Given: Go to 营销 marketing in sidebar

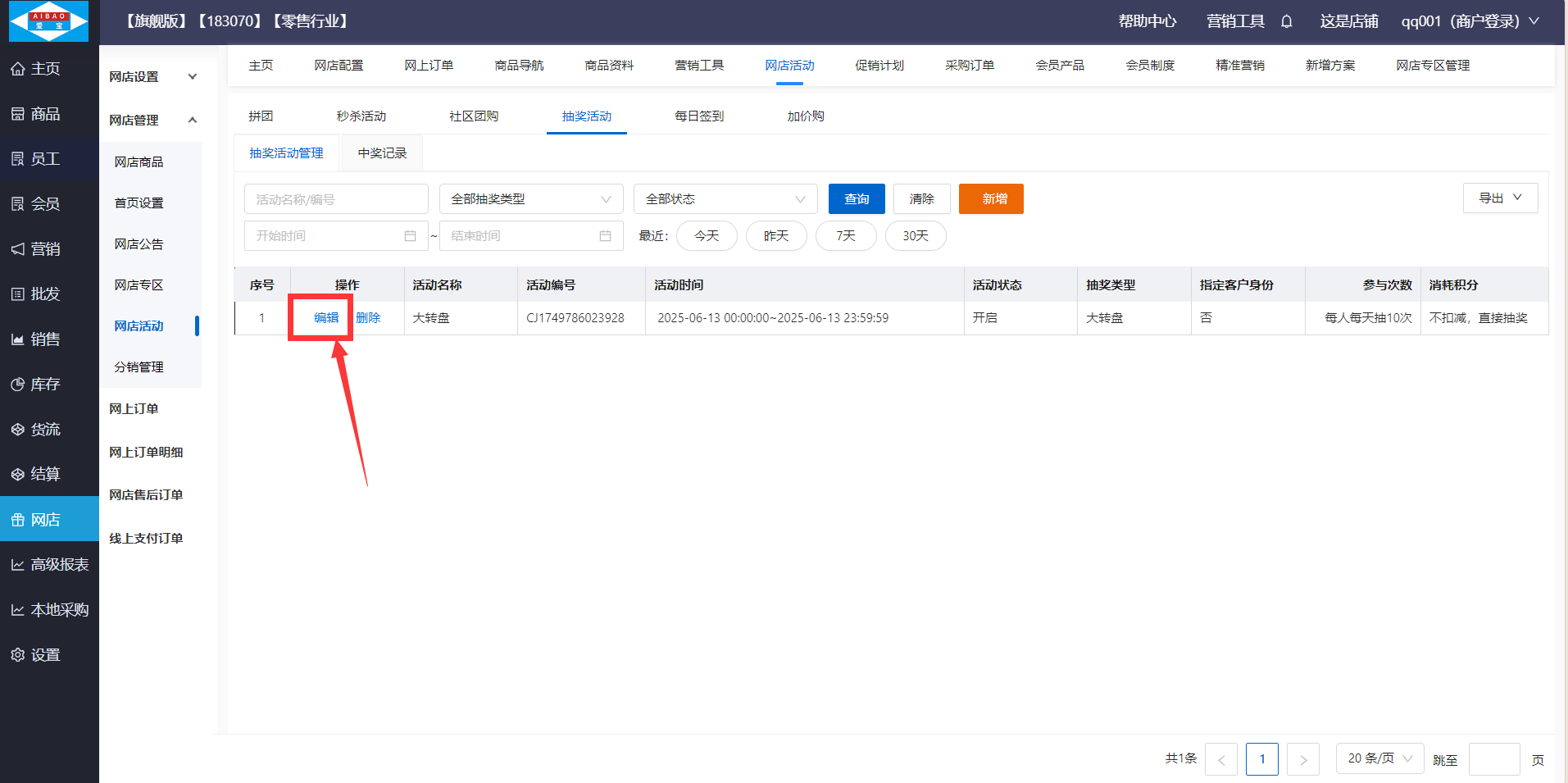Looking at the screenshot, I should point(36,249).
